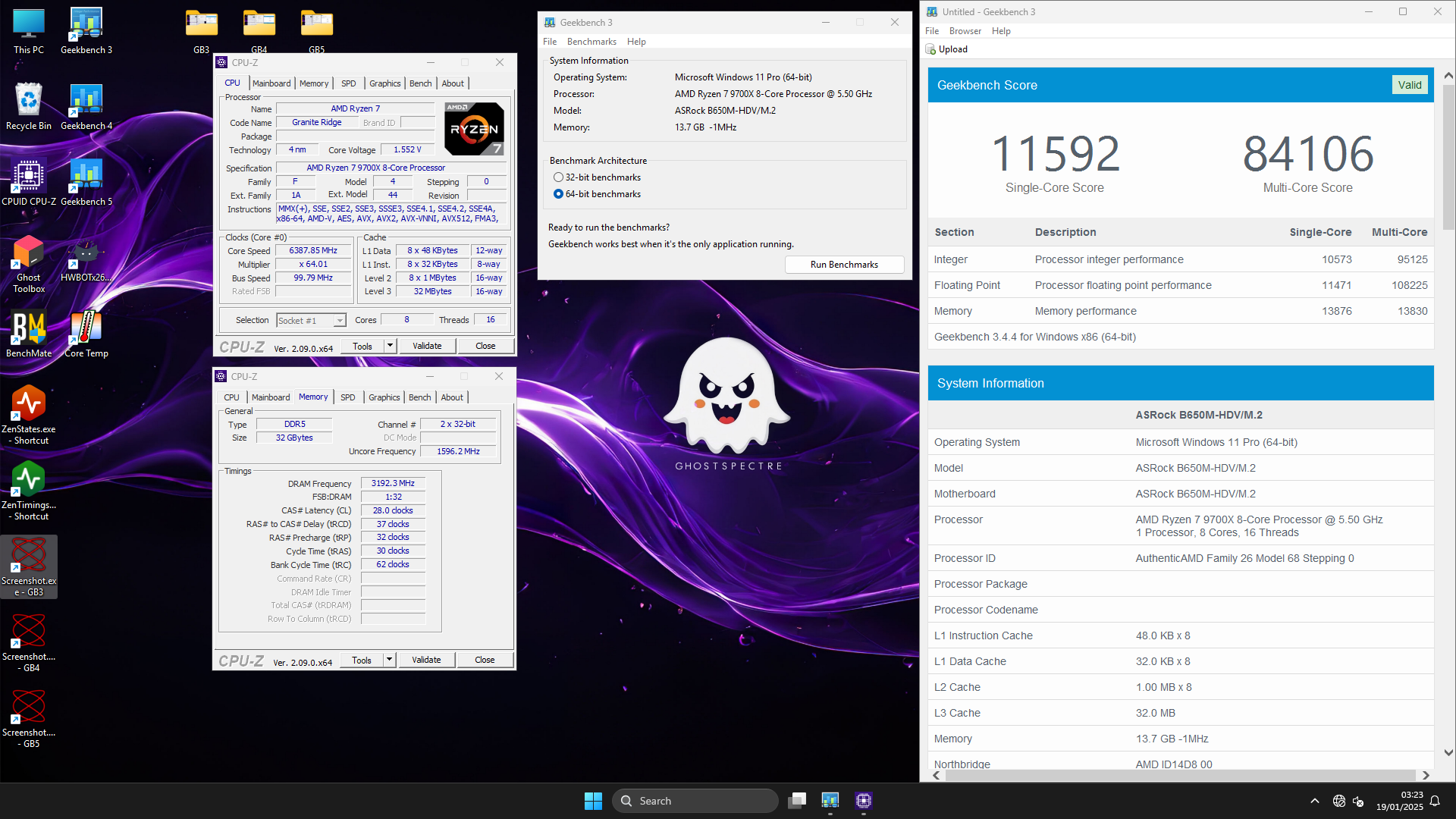Expand Tools dropdown arrow in Memory CPU-Z

coord(389,660)
